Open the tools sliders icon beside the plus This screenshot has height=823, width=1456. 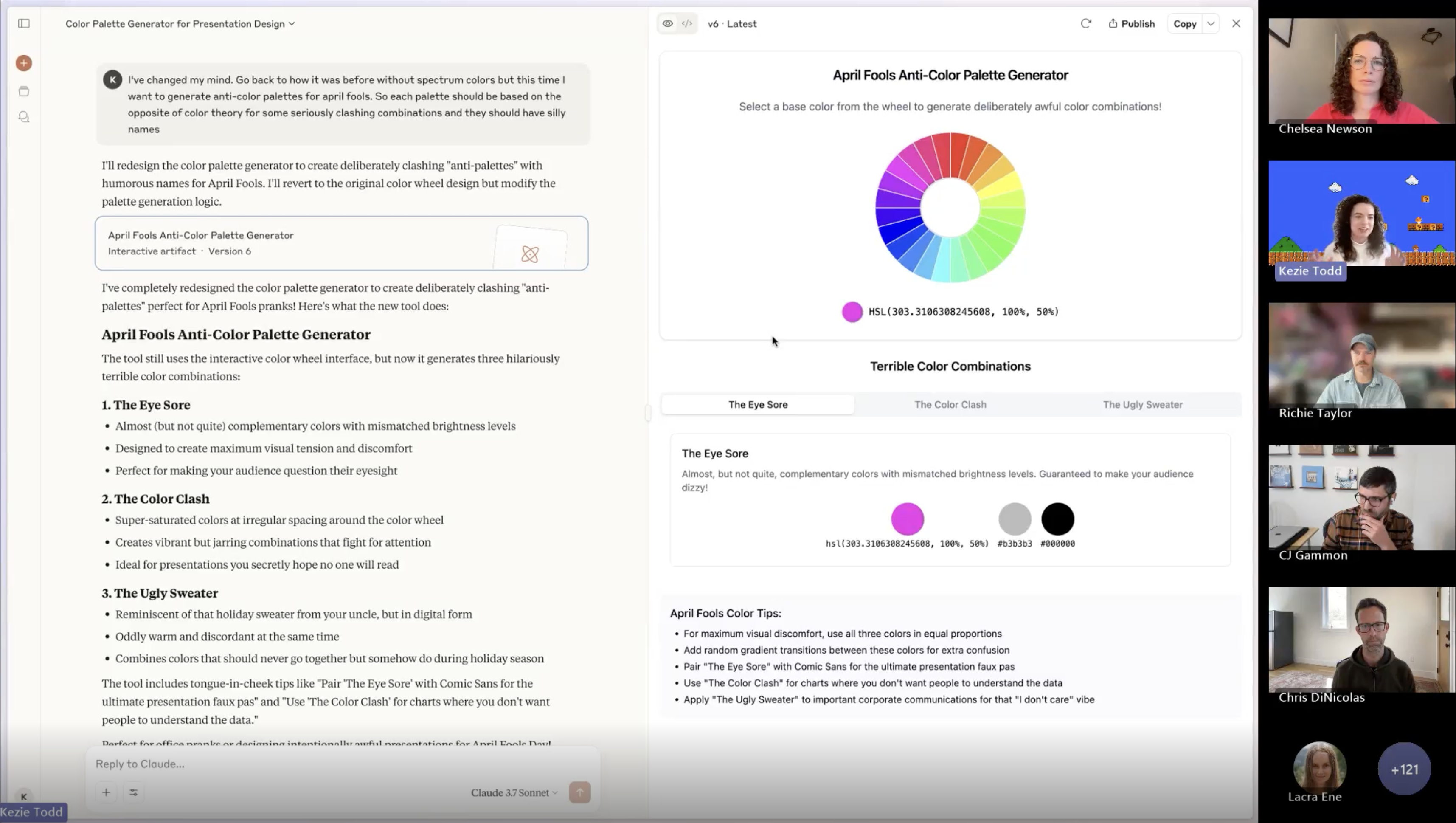(x=133, y=792)
